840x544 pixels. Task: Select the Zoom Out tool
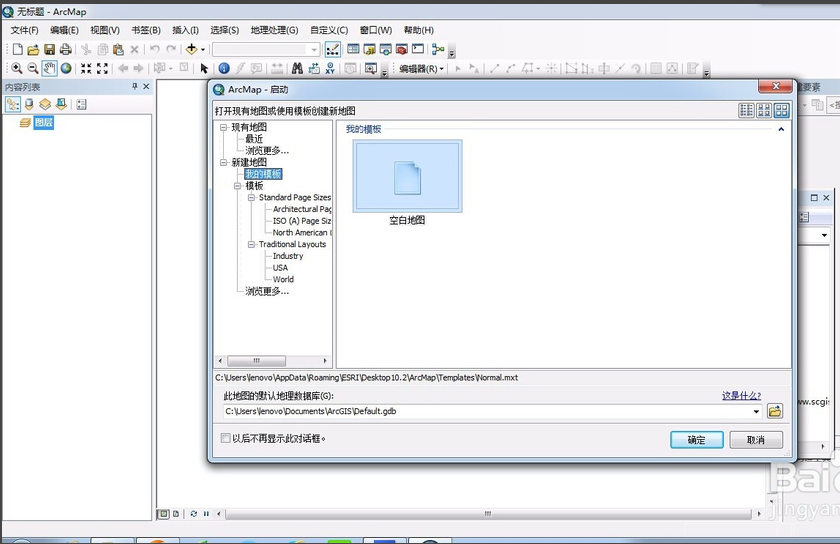point(33,68)
